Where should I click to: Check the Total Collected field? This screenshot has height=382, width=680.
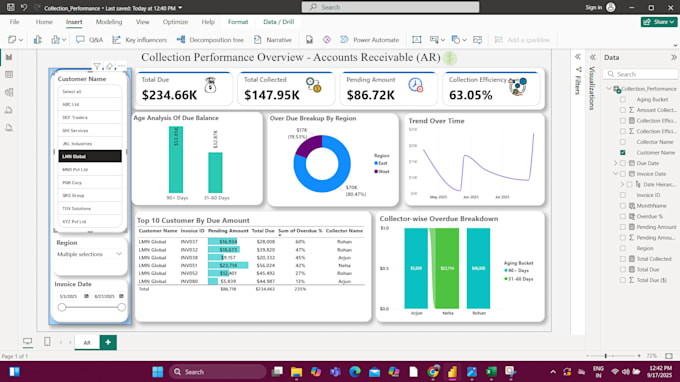click(x=623, y=259)
